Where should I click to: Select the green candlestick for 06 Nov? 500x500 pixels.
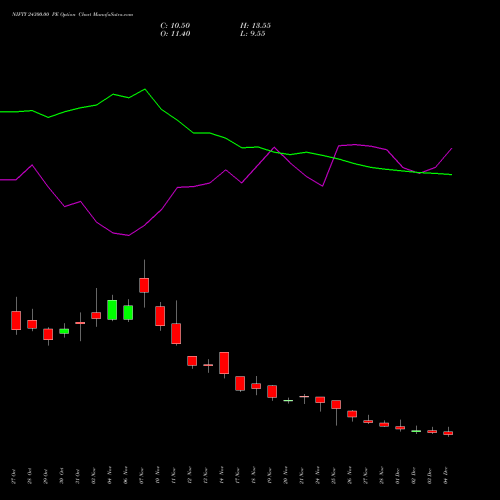pyautogui.click(x=128, y=313)
